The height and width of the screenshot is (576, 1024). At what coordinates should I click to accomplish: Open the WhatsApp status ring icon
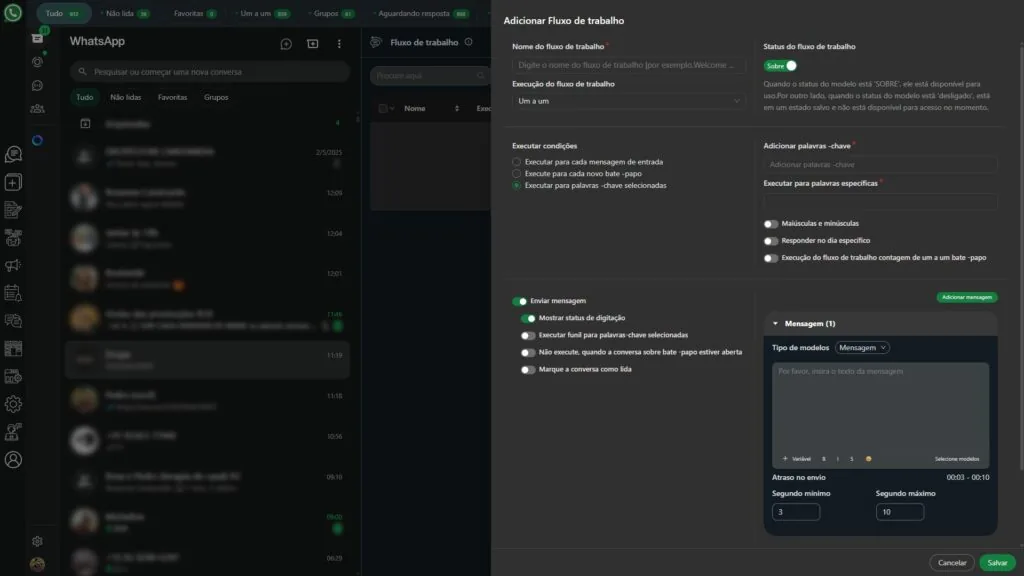[37, 62]
